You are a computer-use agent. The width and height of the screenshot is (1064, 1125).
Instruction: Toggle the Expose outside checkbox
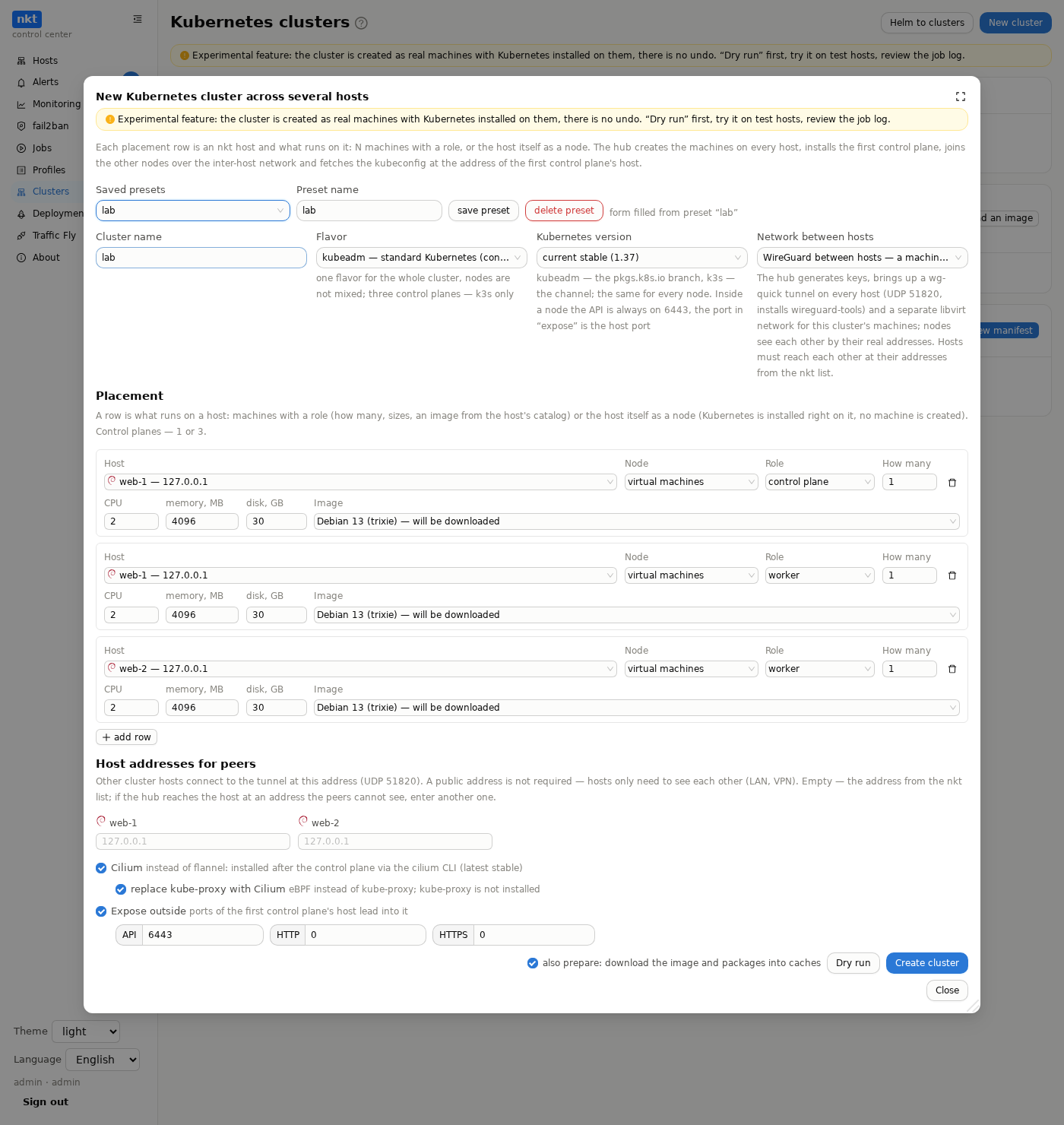[x=101, y=911]
